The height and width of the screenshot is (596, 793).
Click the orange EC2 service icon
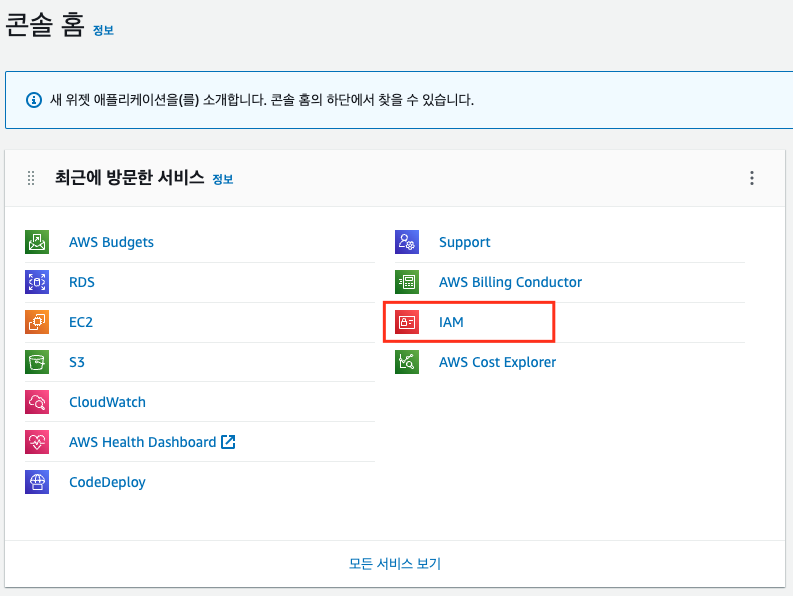click(x=37, y=322)
